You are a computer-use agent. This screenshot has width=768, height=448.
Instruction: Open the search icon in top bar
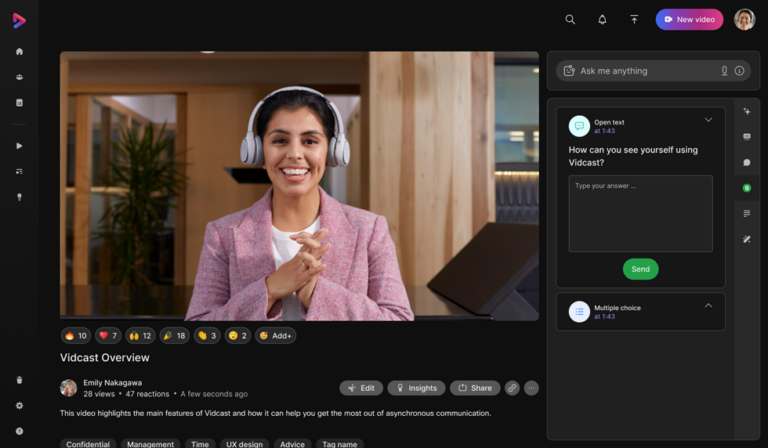tap(570, 19)
